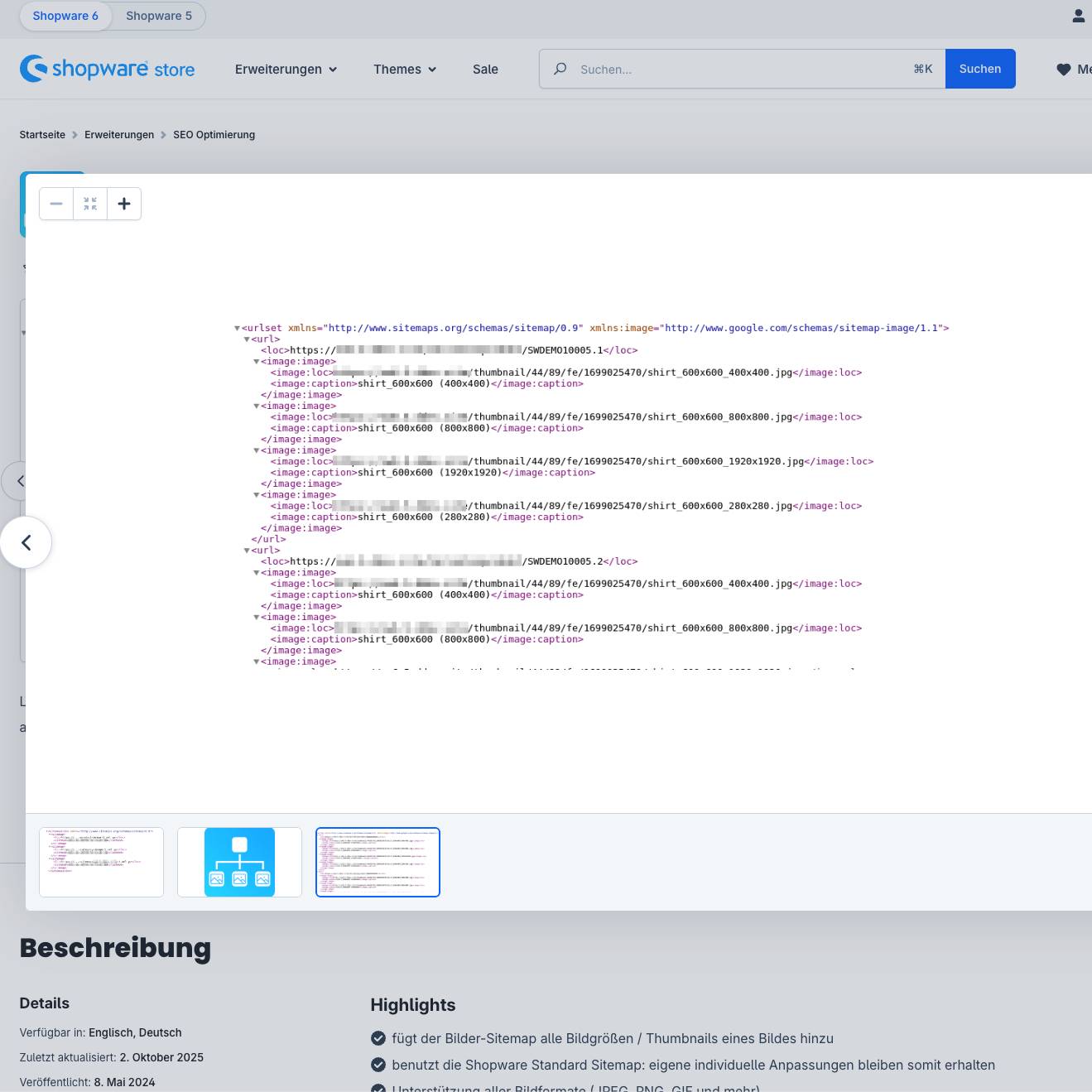Open wishlist heart icon
This screenshot has height=1092, width=1092.
tap(1064, 70)
